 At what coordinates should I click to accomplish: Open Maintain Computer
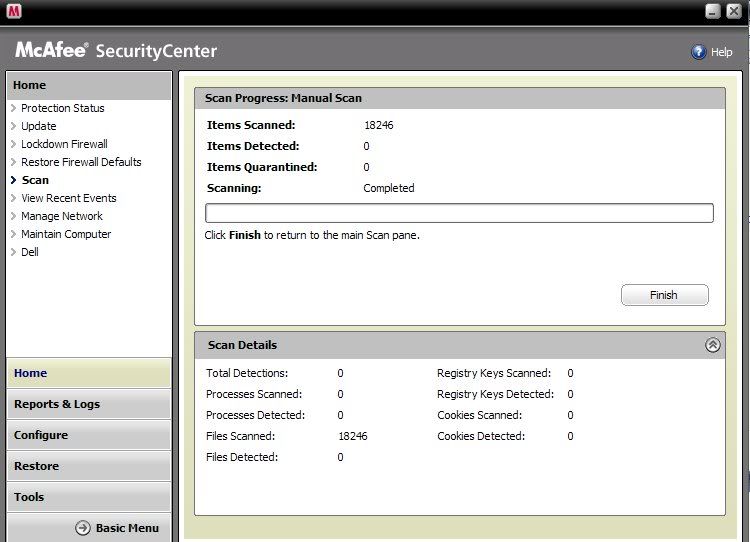[66, 234]
